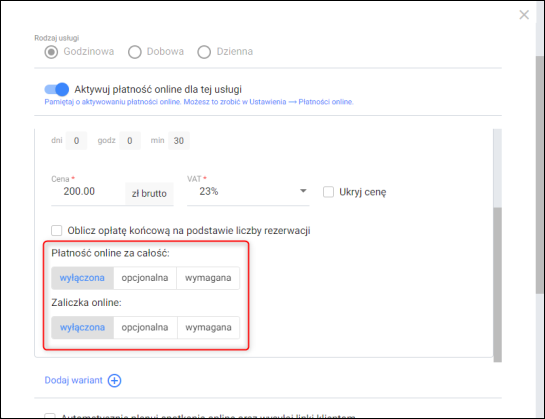Image resolution: width=545 pixels, height=419 pixels.
Task: Open the VAT 23% dropdown arrow
Action: pos(303,191)
